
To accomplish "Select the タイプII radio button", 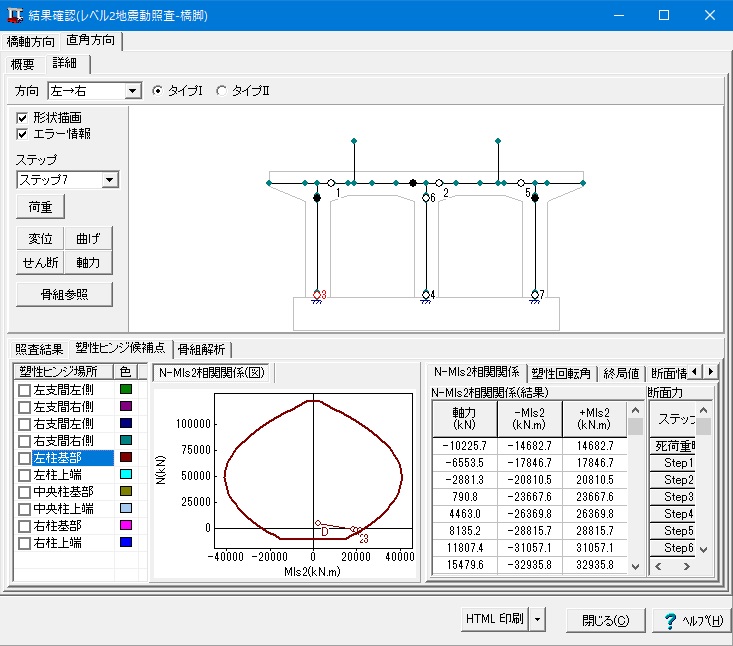I will tap(221, 91).
